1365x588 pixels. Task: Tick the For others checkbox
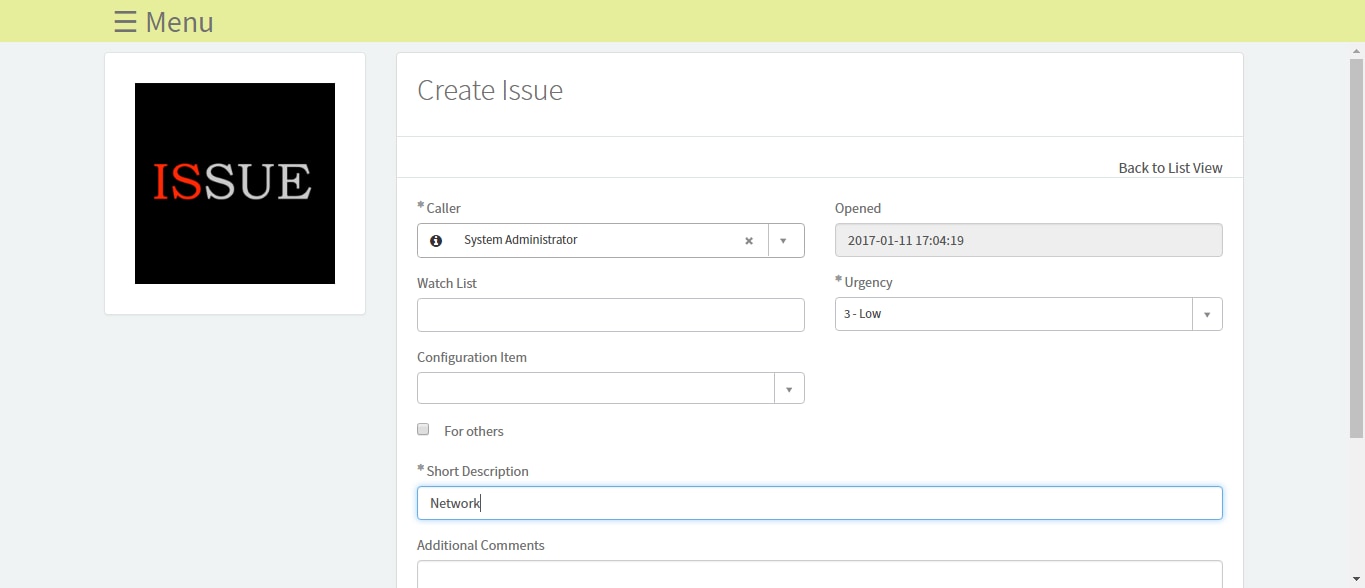click(423, 429)
